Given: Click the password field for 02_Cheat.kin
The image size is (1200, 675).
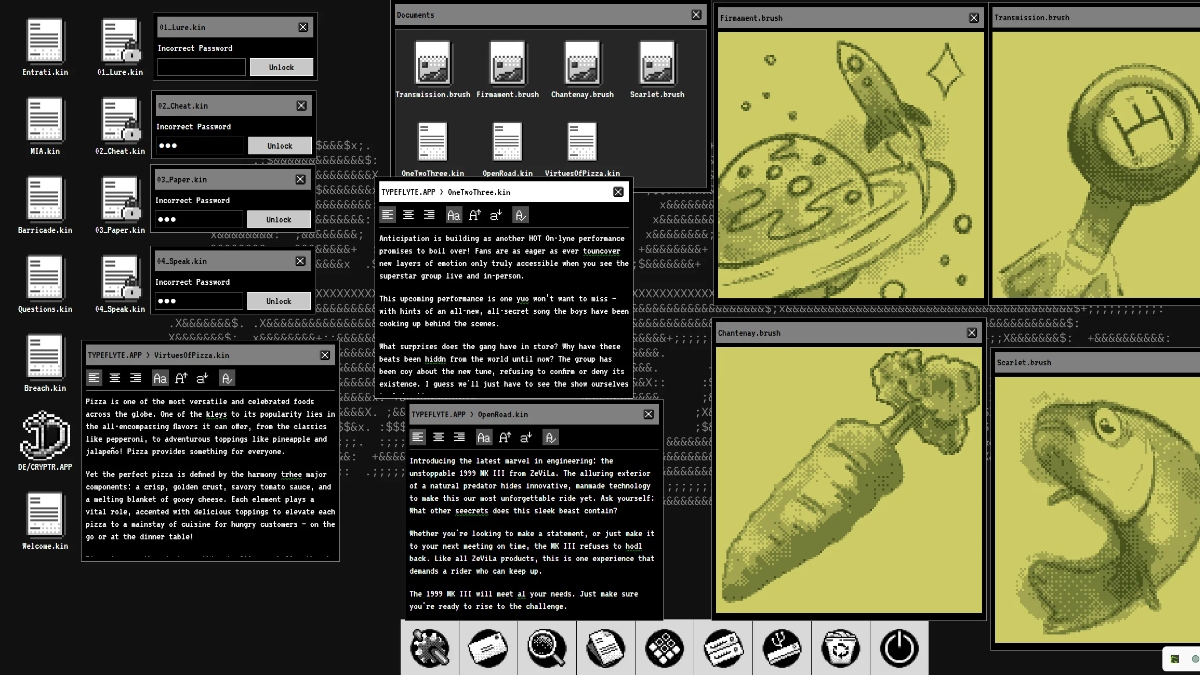Looking at the screenshot, I should [x=199, y=146].
